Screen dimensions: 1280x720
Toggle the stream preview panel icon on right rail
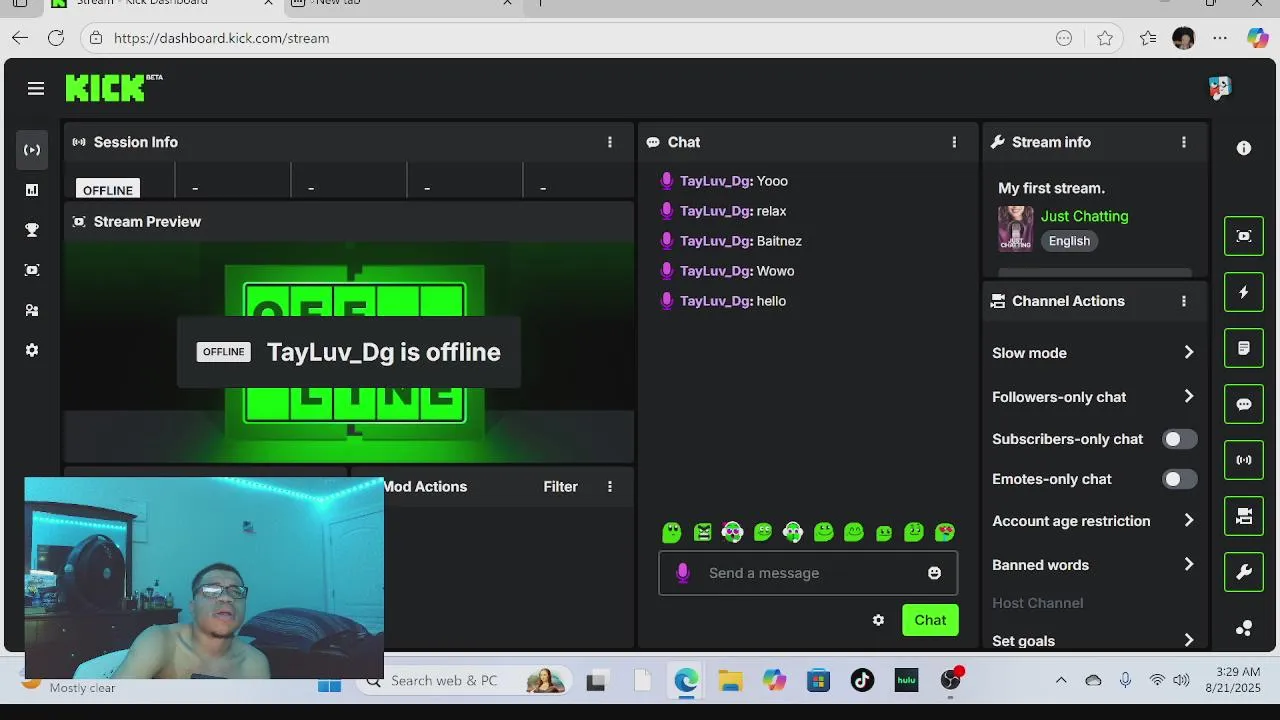1244,236
